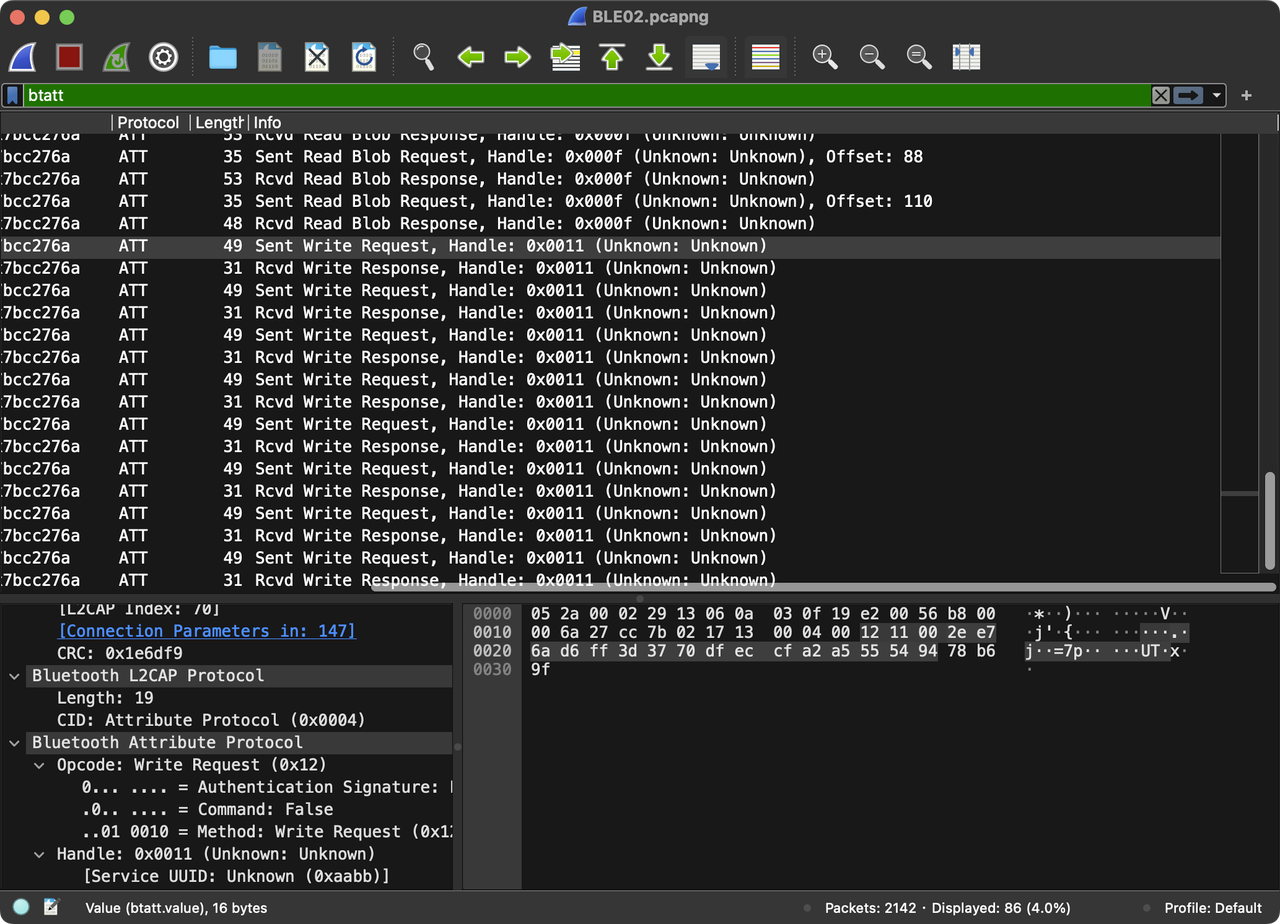The width and height of the screenshot is (1280, 924).
Task: Jump to the first packet
Action: tap(612, 57)
